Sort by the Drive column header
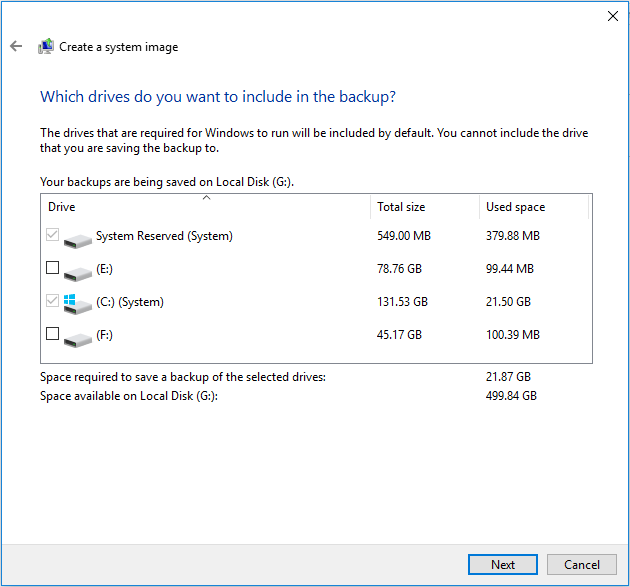The width and height of the screenshot is (630, 587). 205,207
